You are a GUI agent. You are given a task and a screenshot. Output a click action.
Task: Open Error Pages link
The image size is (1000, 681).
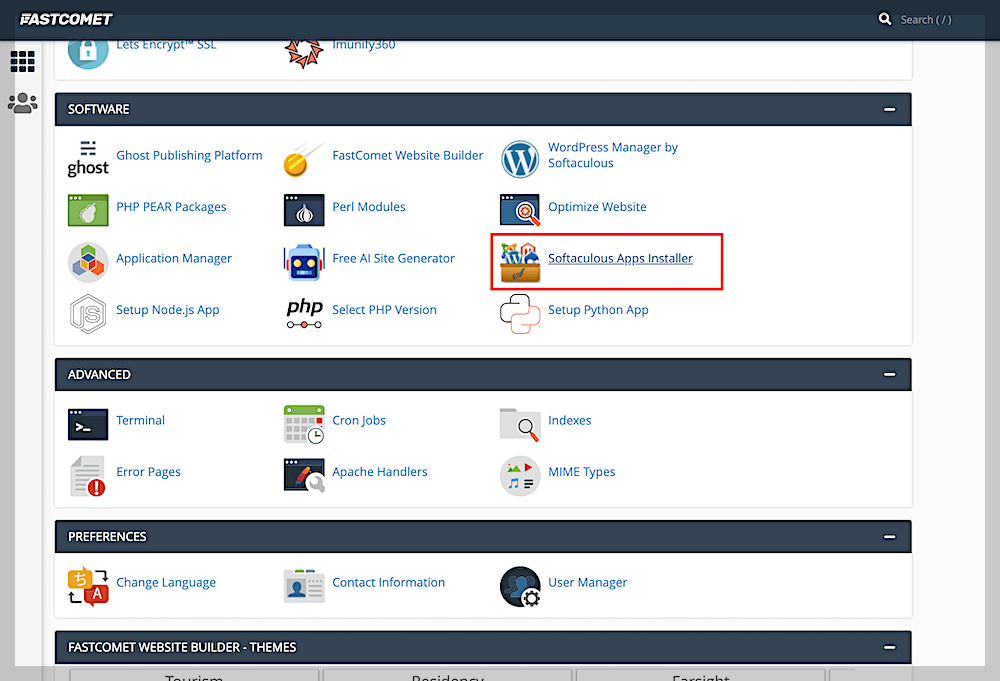pos(148,472)
